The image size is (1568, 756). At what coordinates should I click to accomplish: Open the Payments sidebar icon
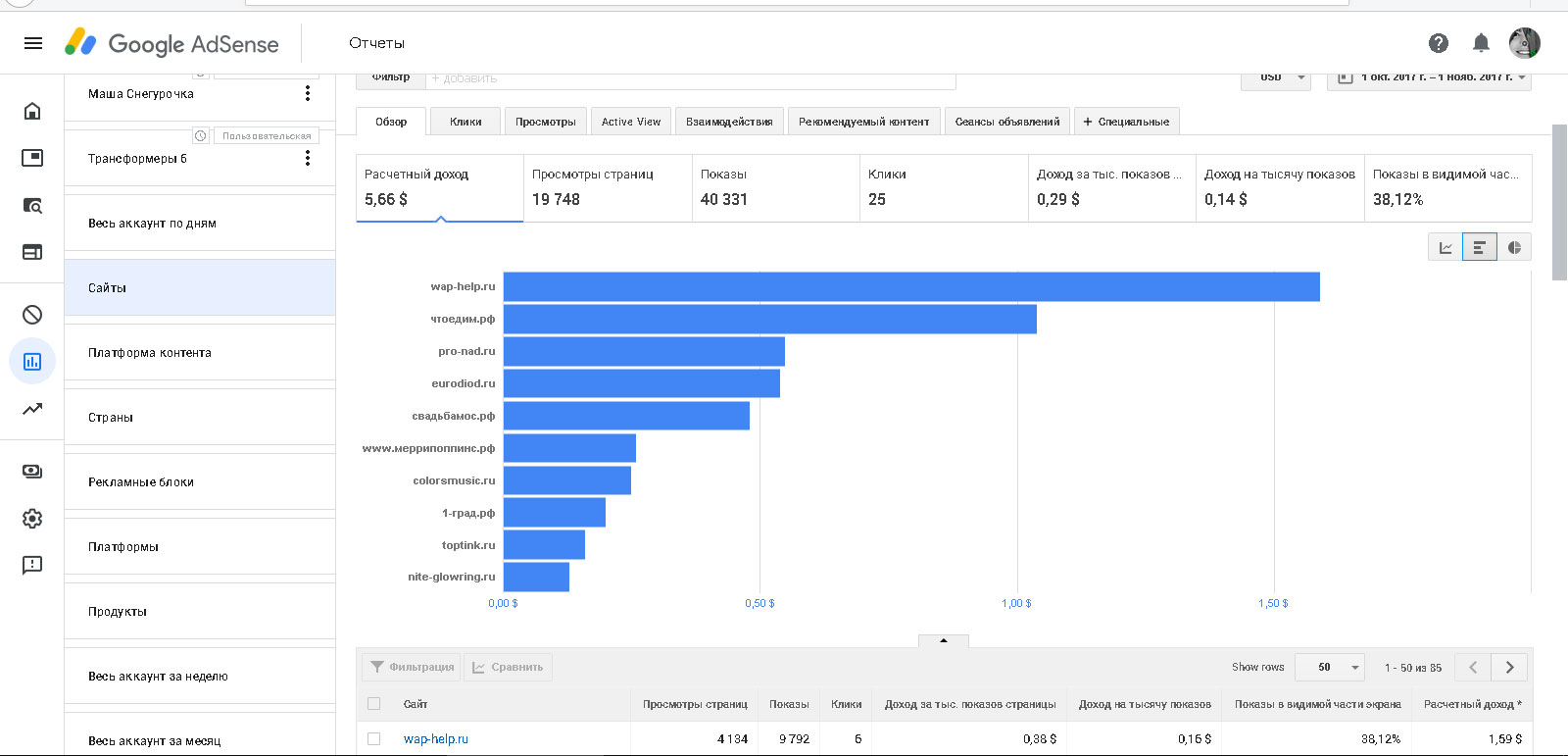click(32, 472)
